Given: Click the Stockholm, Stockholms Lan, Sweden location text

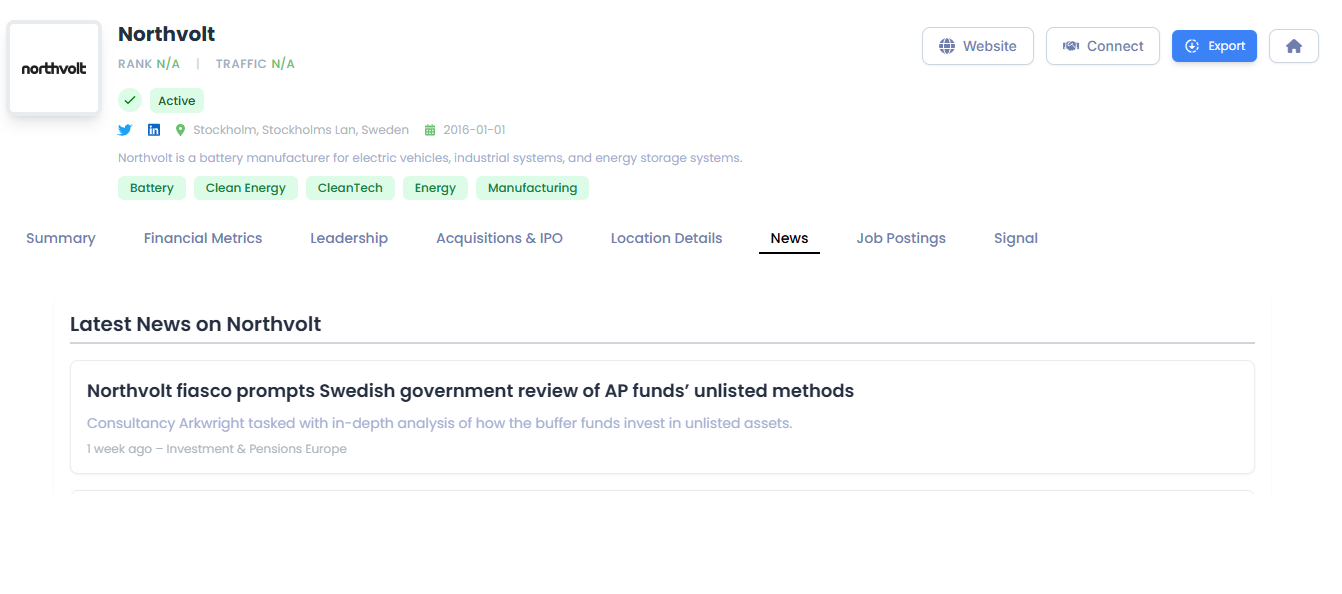Looking at the screenshot, I should (301, 130).
